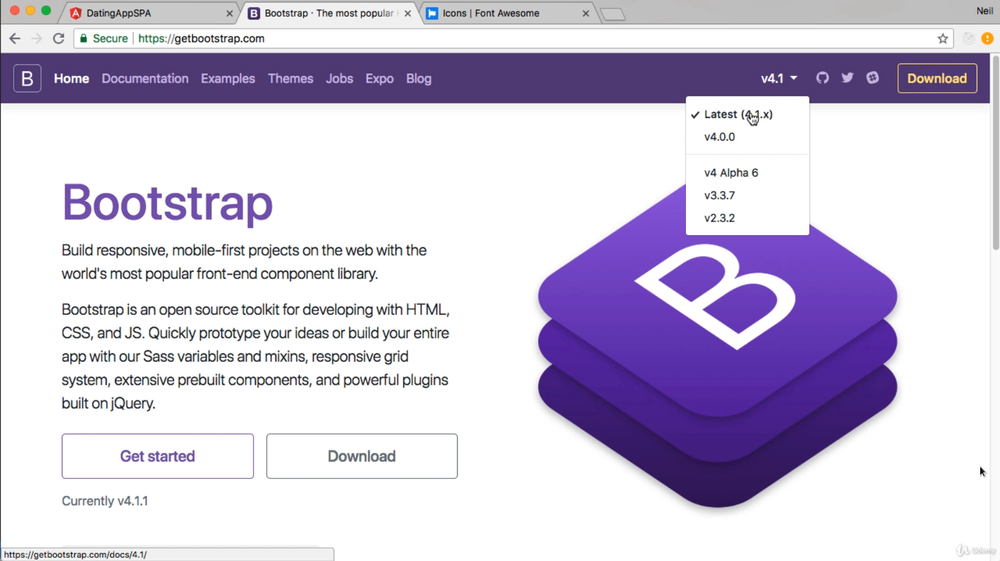Click orange notification icon in browser toolbar
This screenshot has height=561, width=1000.
click(987, 38)
